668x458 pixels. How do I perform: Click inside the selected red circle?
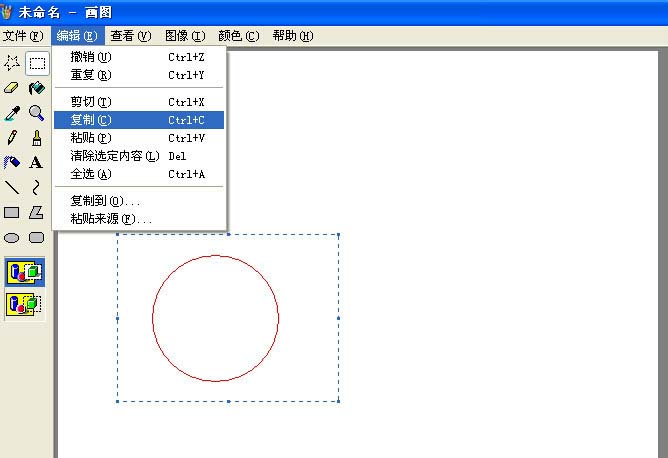[x=216, y=318]
